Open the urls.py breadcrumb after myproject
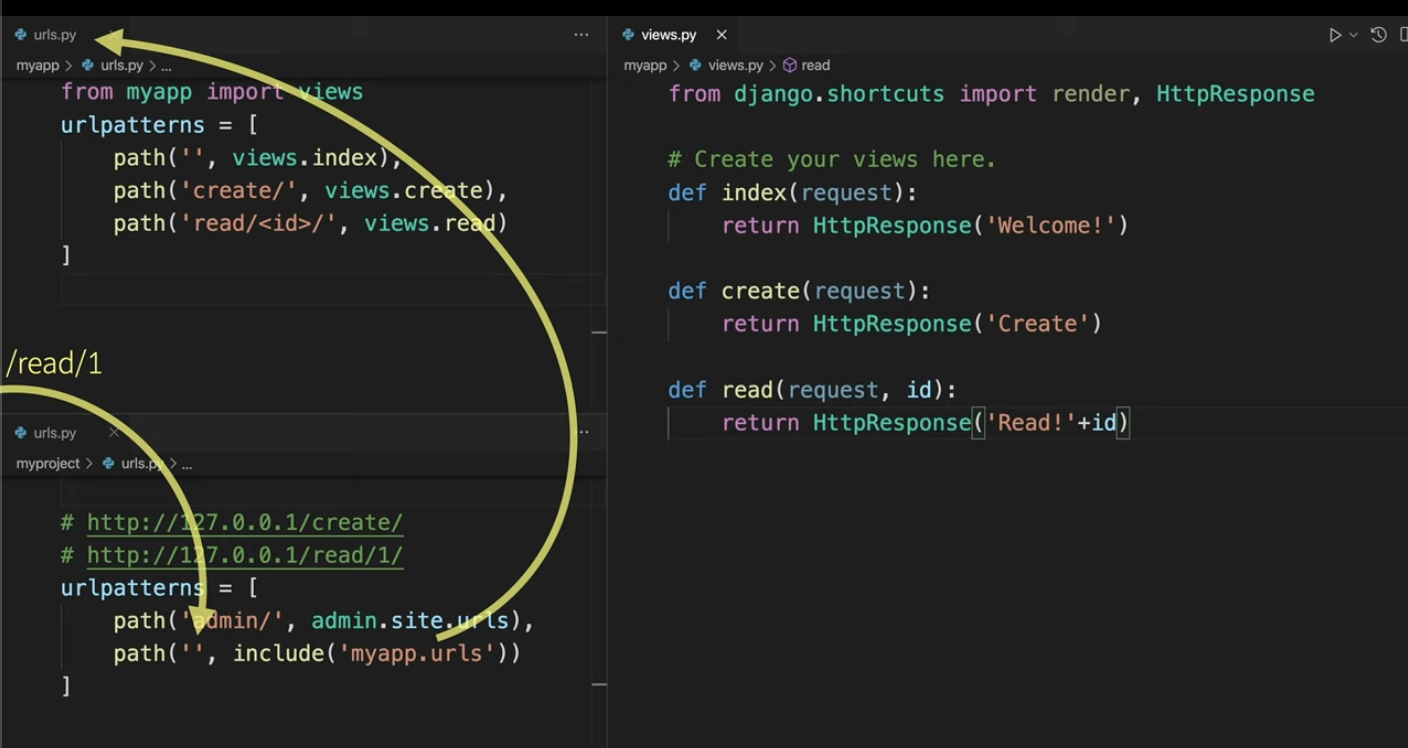Image resolution: width=1408 pixels, height=748 pixels. (x=133, y=464)
